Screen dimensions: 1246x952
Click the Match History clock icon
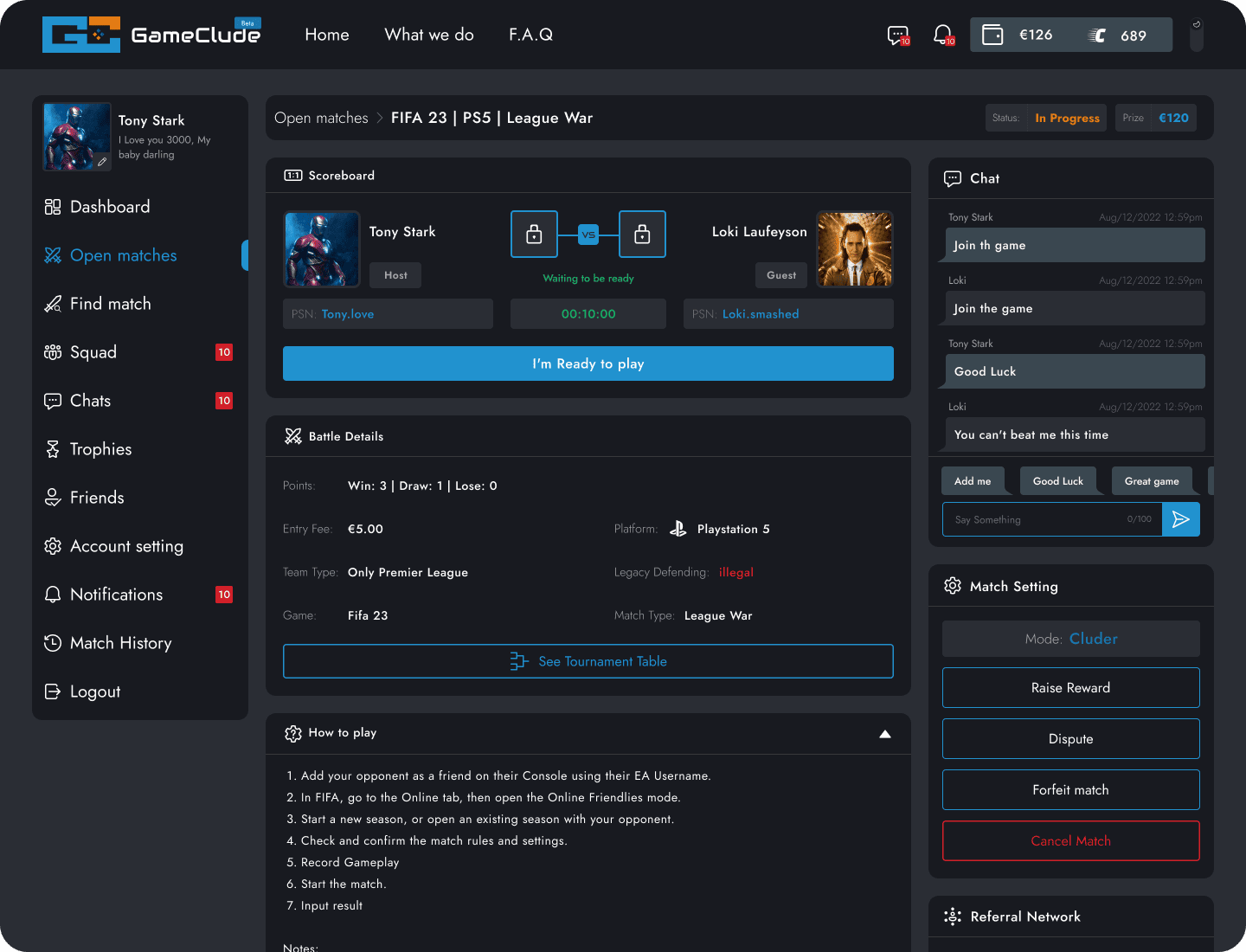[x=53, y=643]
